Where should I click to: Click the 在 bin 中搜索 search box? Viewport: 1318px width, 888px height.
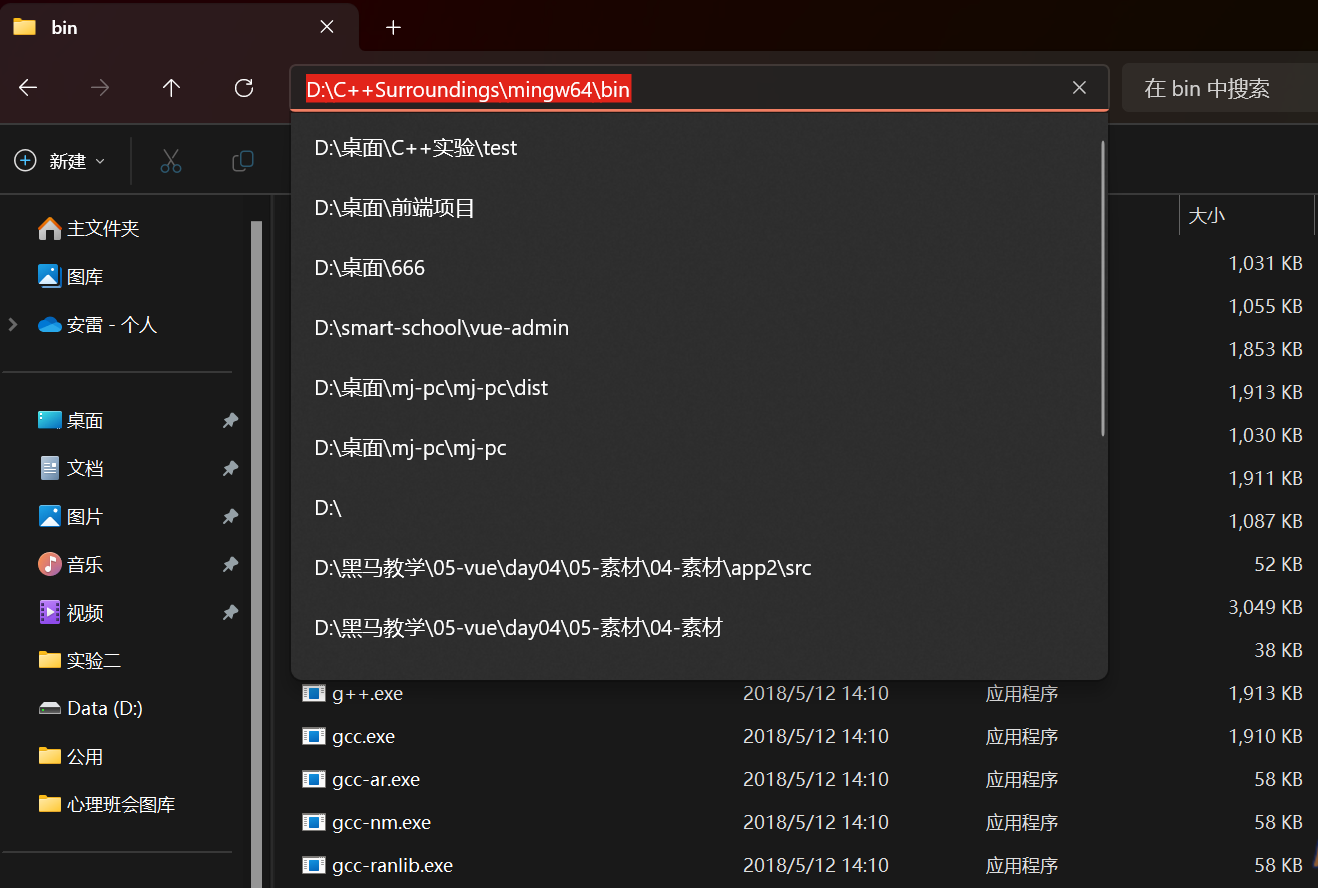tap(1220, 89)
